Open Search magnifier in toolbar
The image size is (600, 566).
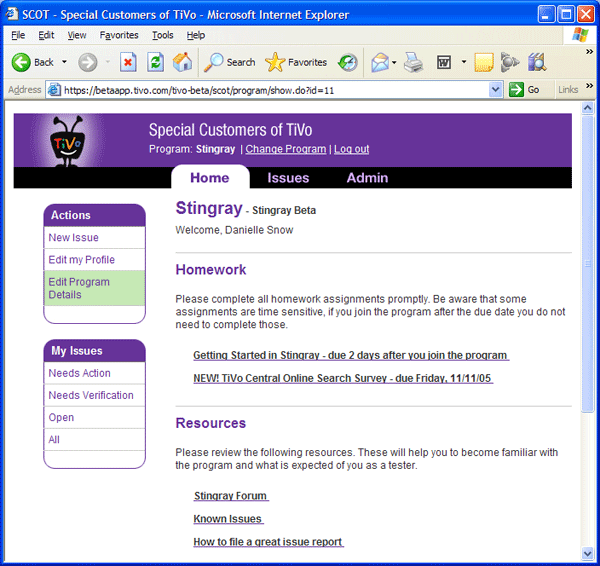coord(229,62)
